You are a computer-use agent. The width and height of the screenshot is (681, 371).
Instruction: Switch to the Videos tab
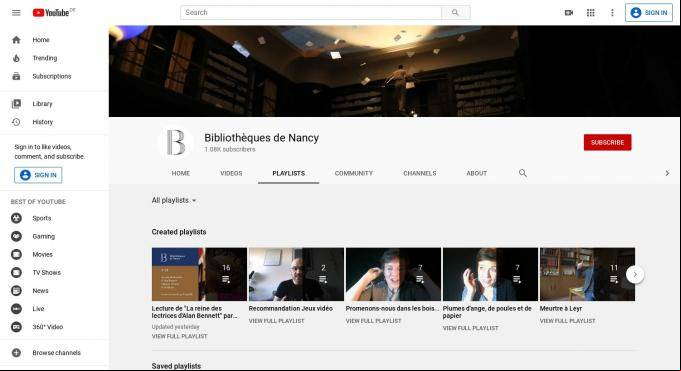[x=231, y=173]
